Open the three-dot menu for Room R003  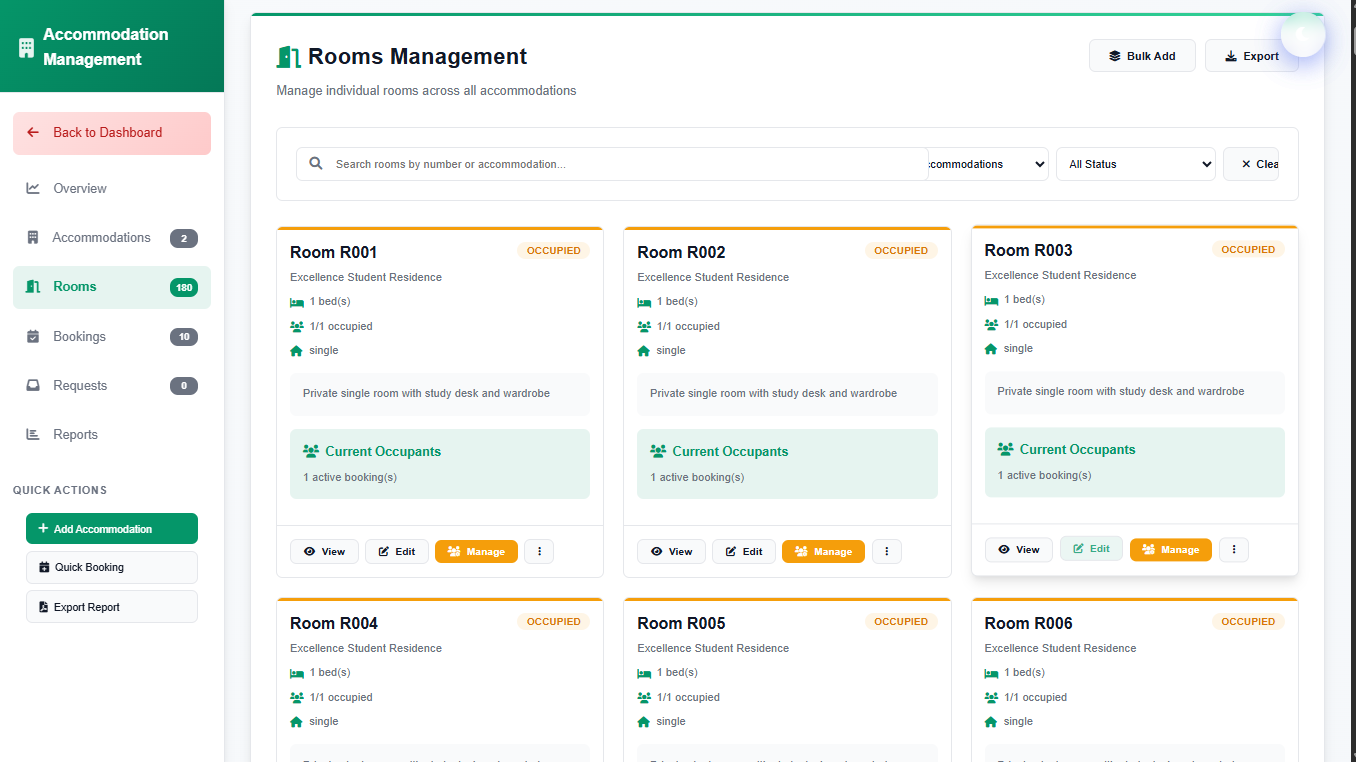1233,549
